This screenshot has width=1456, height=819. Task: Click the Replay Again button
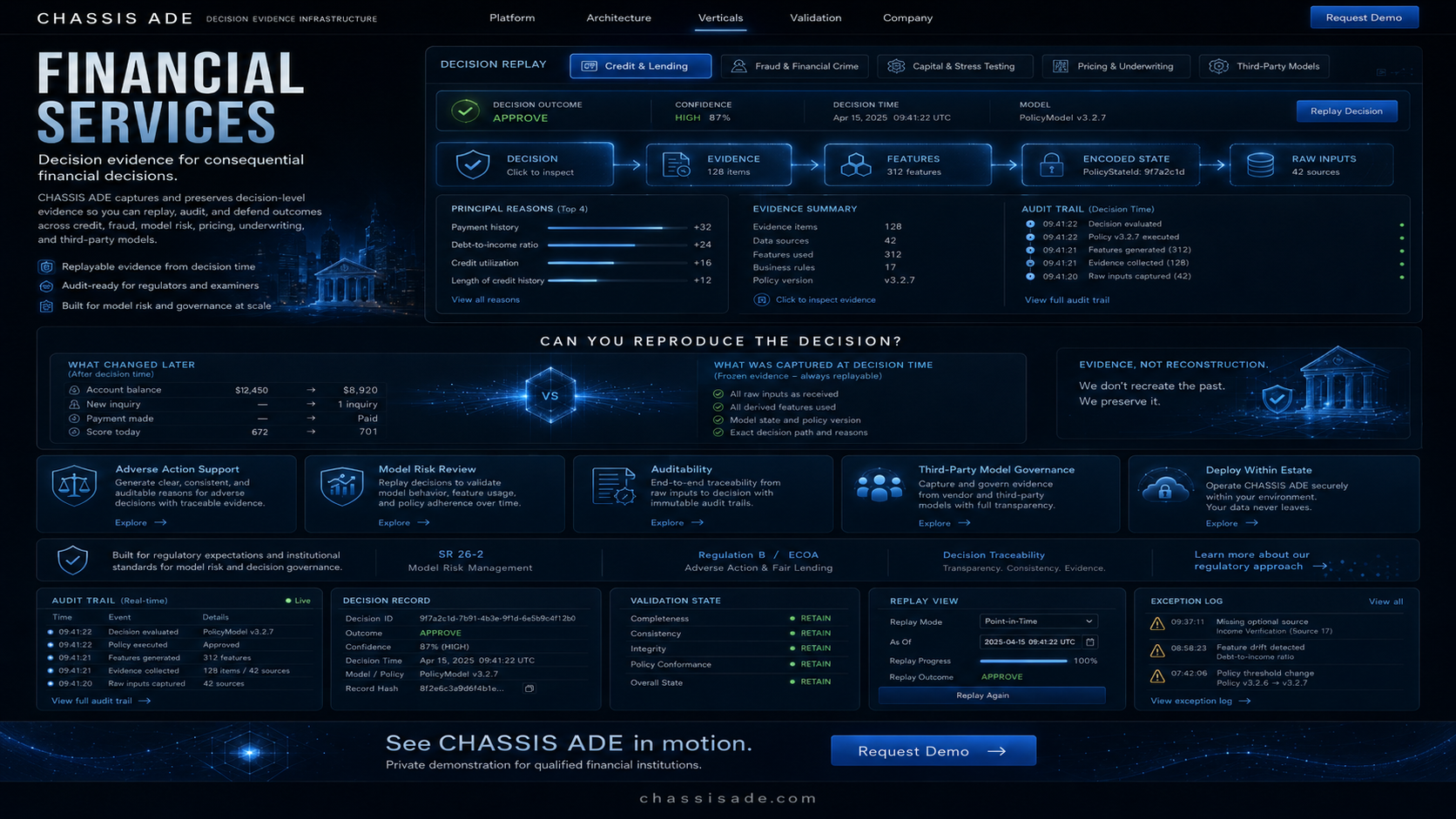tap(992, 695)
